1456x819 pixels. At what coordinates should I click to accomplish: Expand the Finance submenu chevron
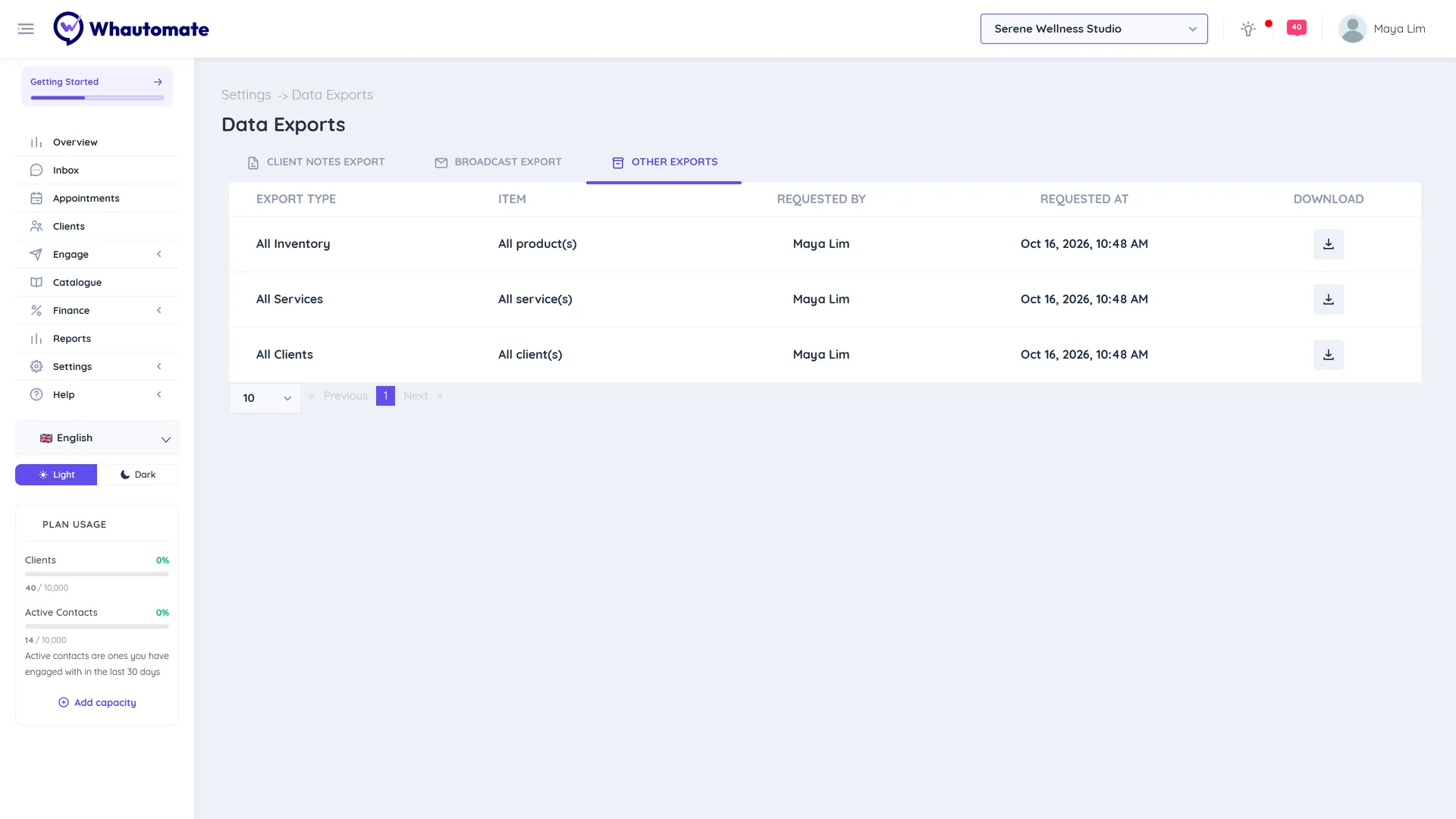point(159,311)
